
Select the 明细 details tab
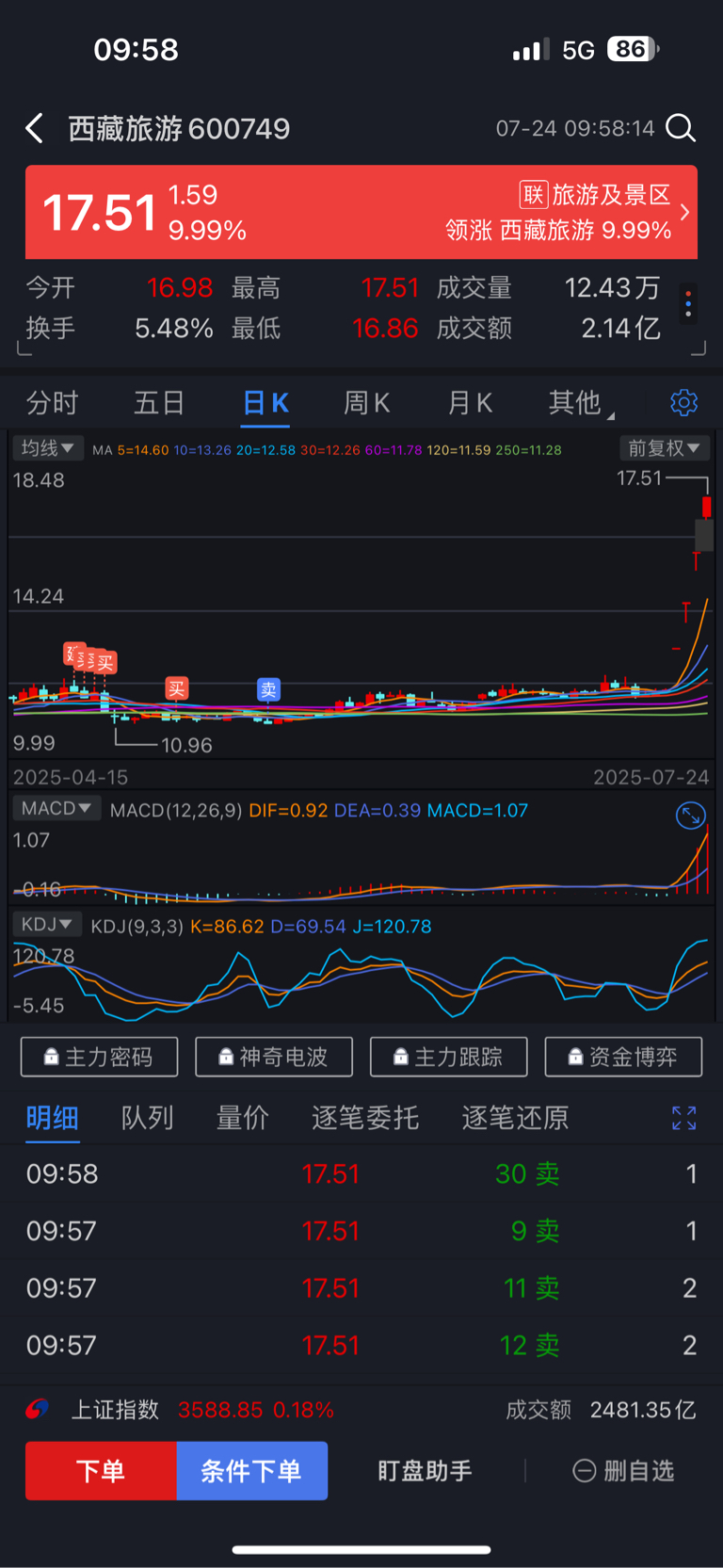[52, 1118]
